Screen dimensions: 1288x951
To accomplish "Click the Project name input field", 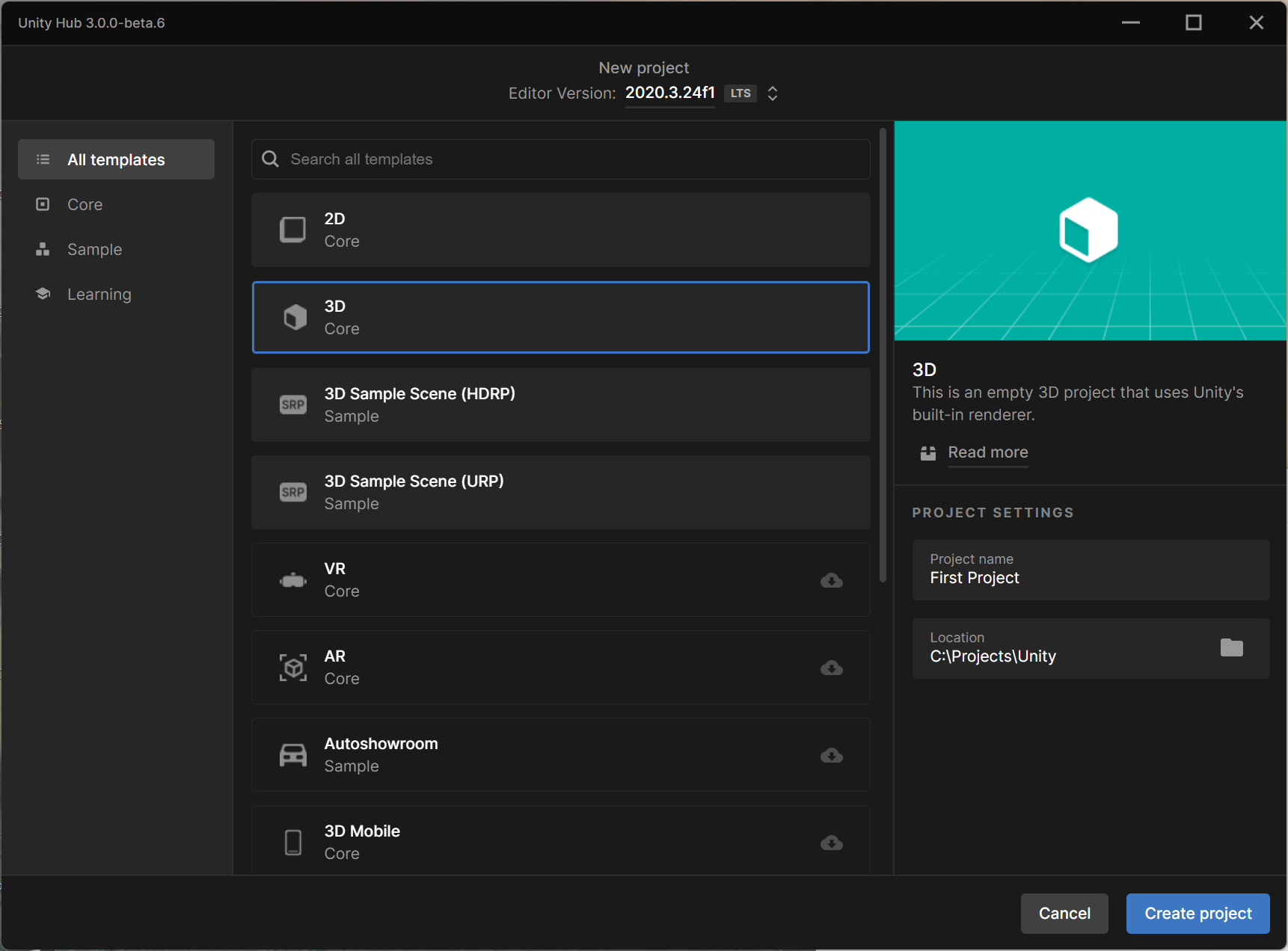I will tap(1089, 577).
